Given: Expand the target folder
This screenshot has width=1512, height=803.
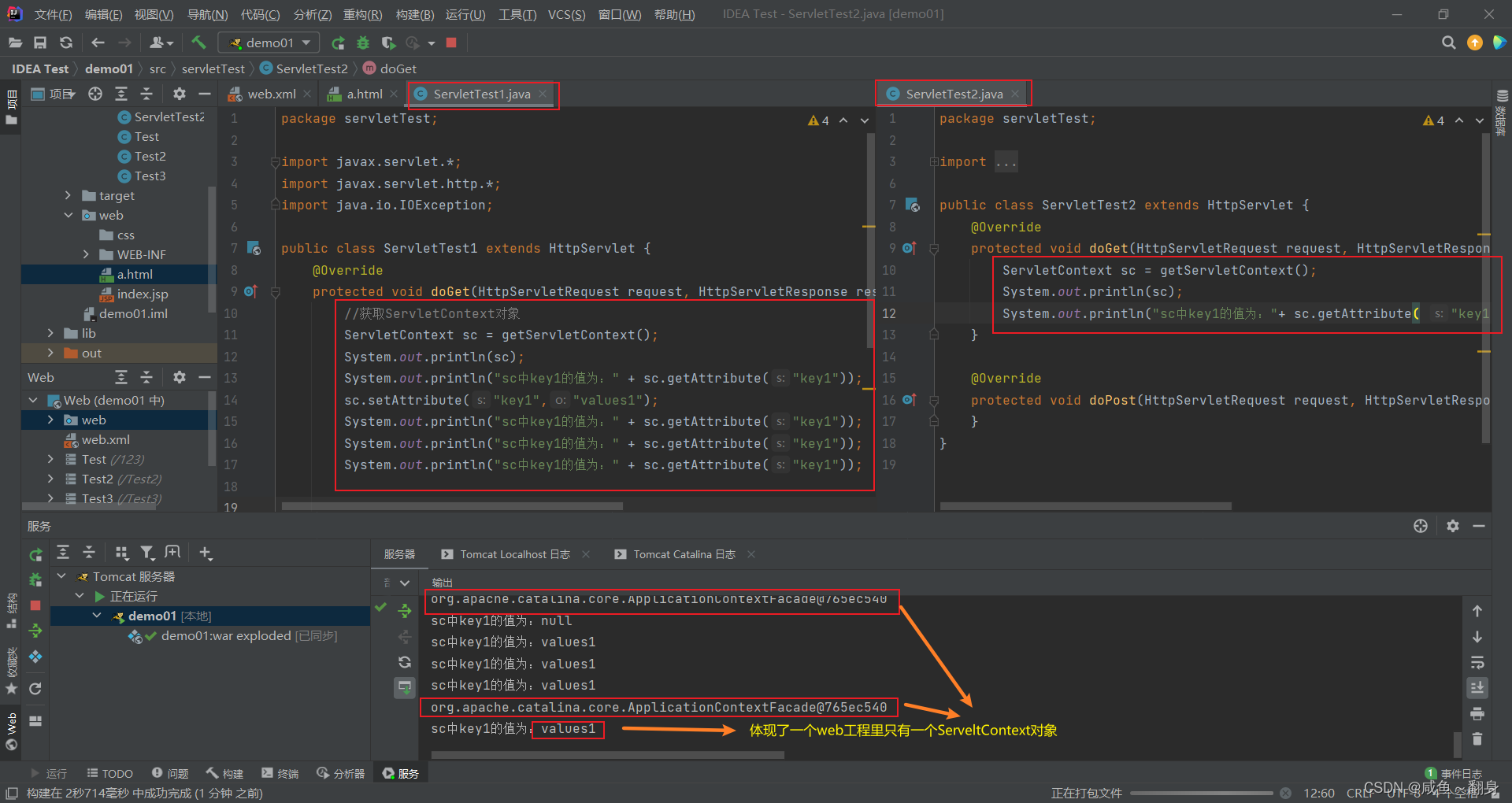Looking at the screenshot, I should click(68, 195).
